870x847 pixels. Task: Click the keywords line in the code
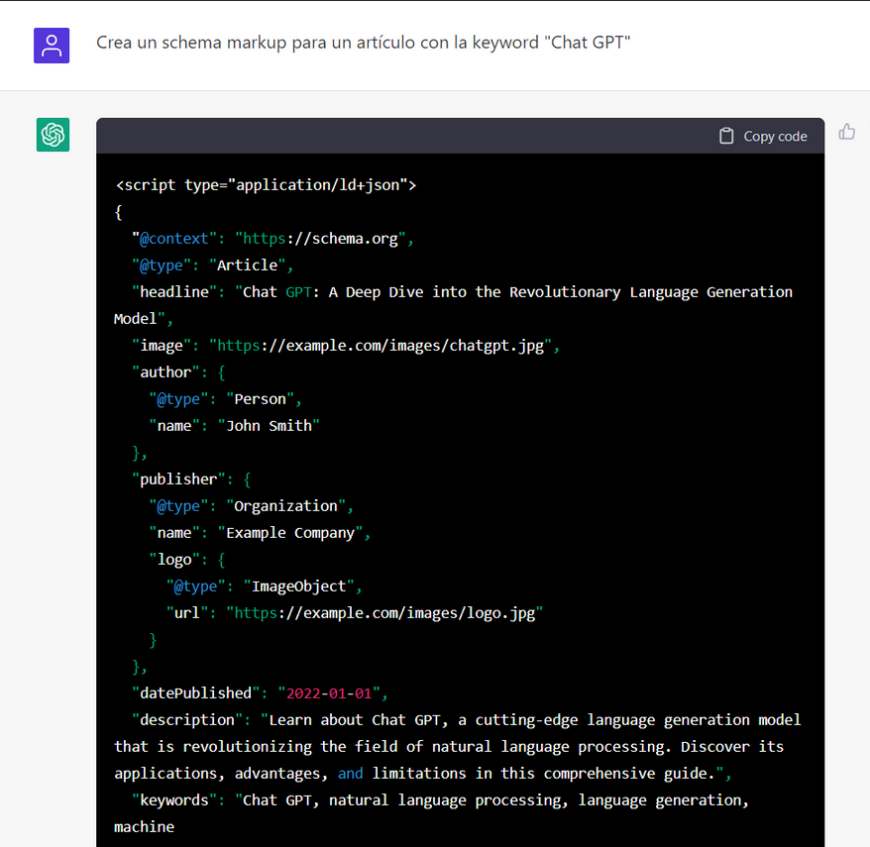pos(440,800)
